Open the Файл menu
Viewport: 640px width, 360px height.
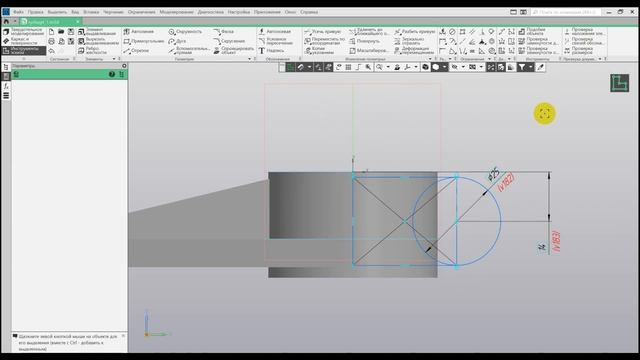click(18, 12)
